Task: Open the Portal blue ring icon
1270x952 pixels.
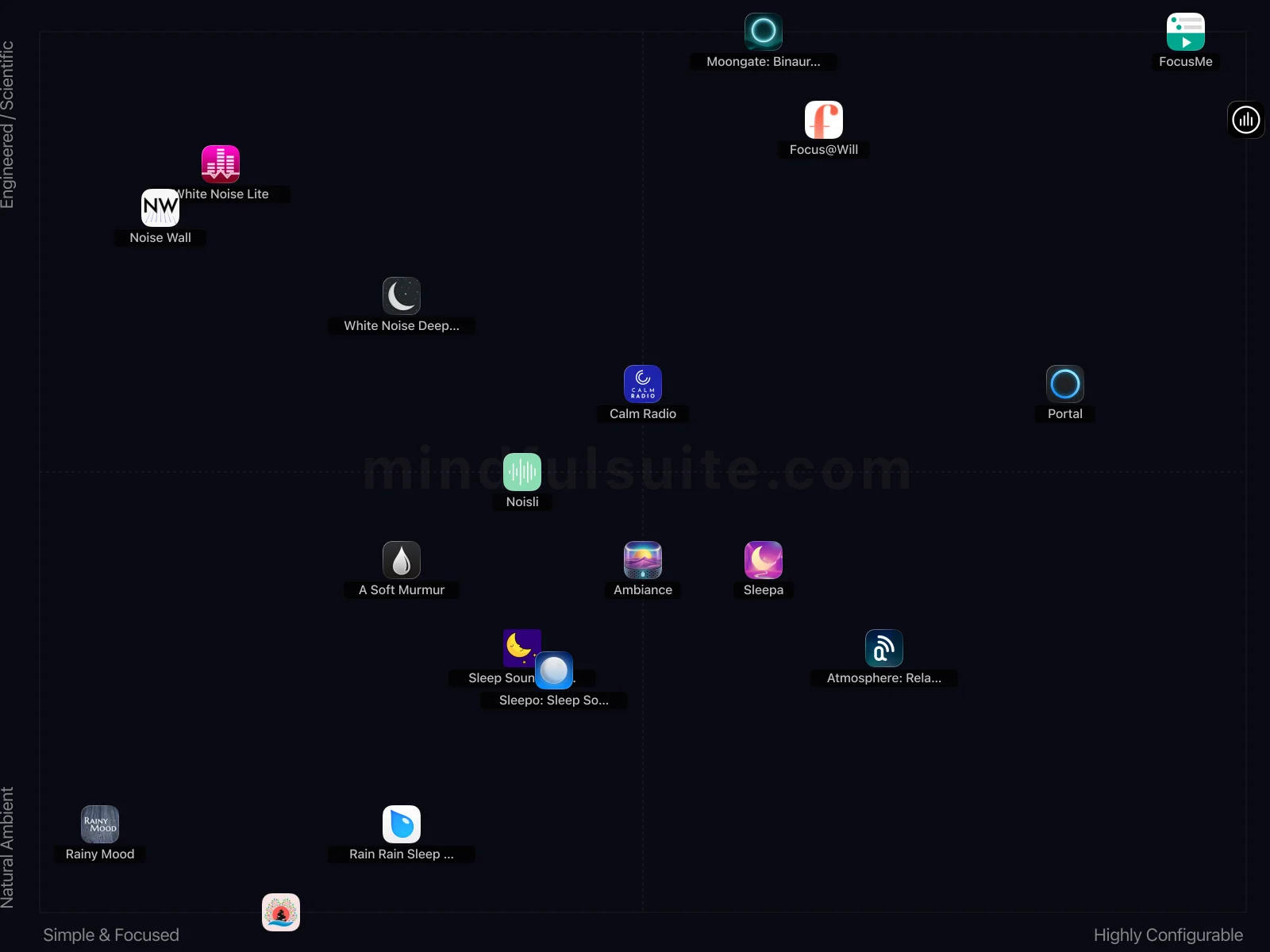Action: (x=1065, y=384)
